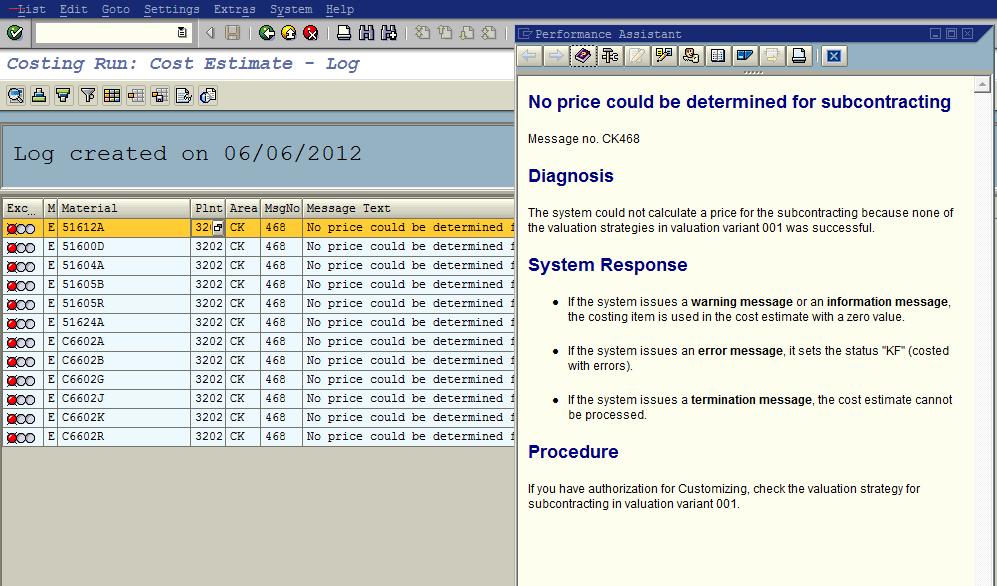
Task: Click the information documents icon in the ALV toolbar
Action: (x=208, y=95)
